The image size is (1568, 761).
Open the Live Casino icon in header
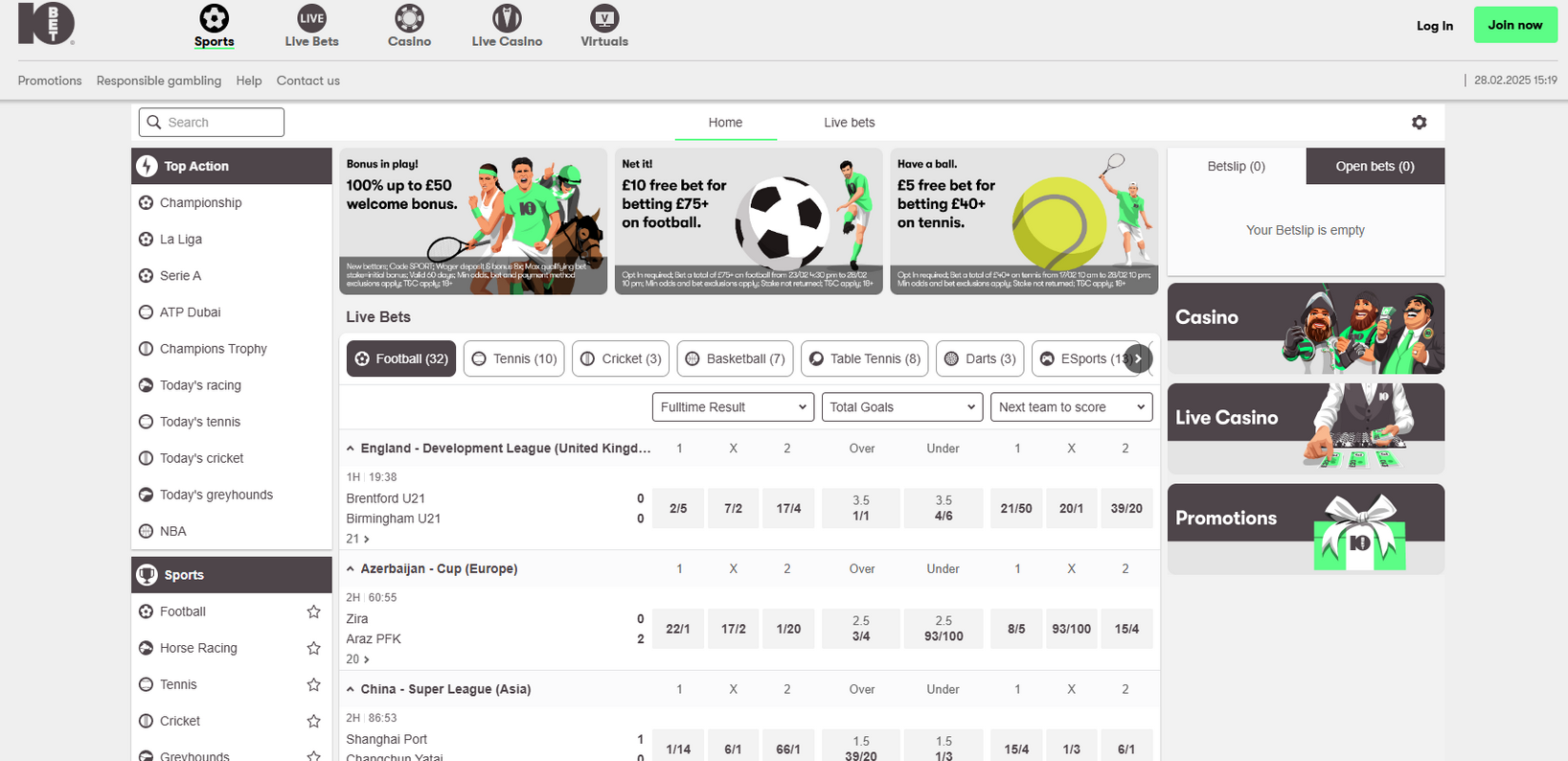pyautogui.click(x=507, y=18)
